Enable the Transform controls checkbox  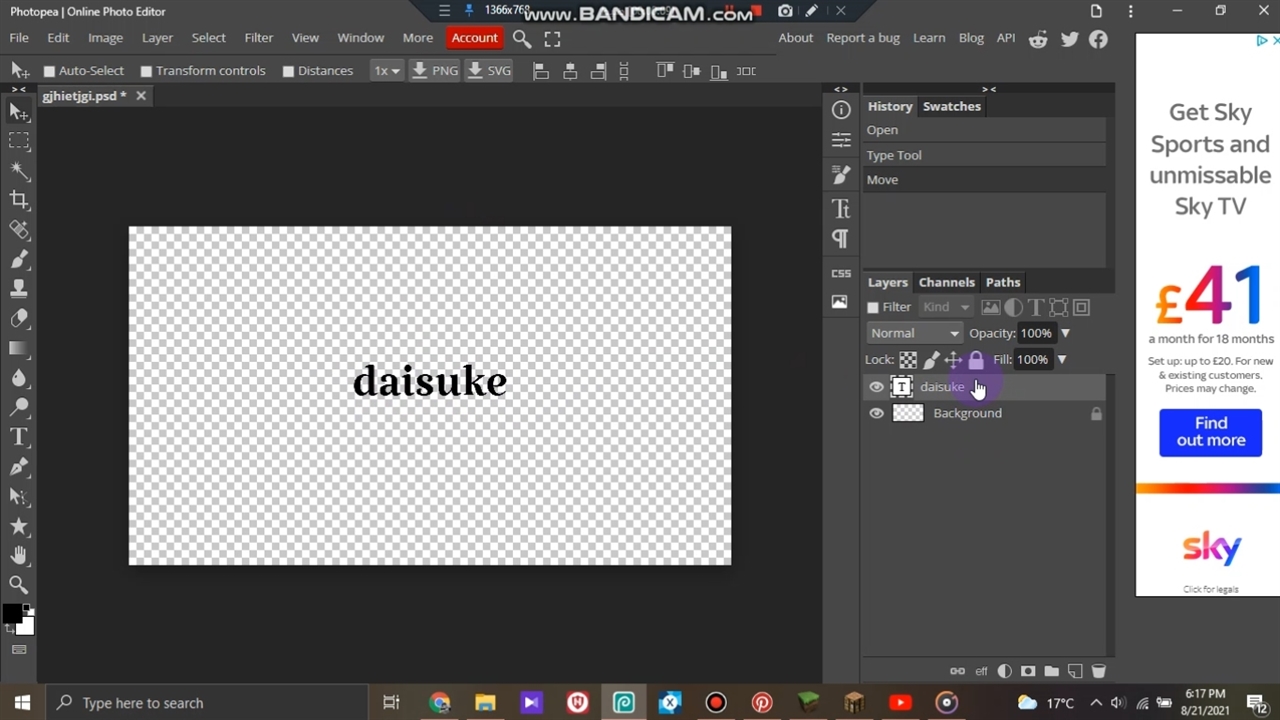tap(146, 71)
